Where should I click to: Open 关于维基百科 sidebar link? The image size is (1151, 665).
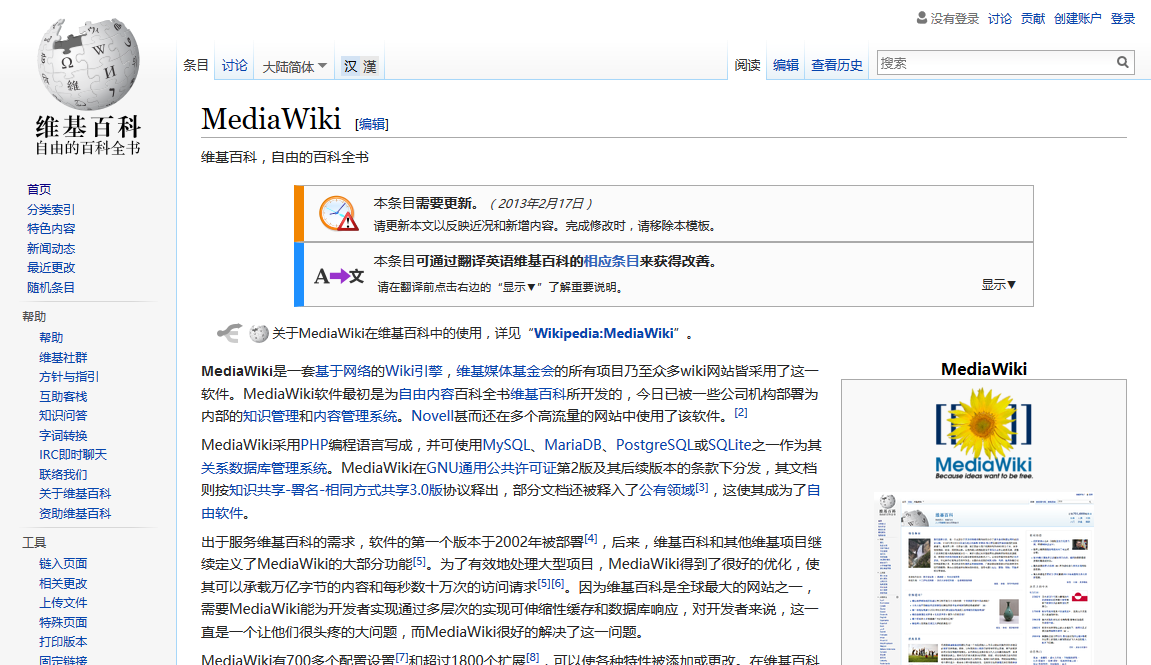tap(75, 493)
